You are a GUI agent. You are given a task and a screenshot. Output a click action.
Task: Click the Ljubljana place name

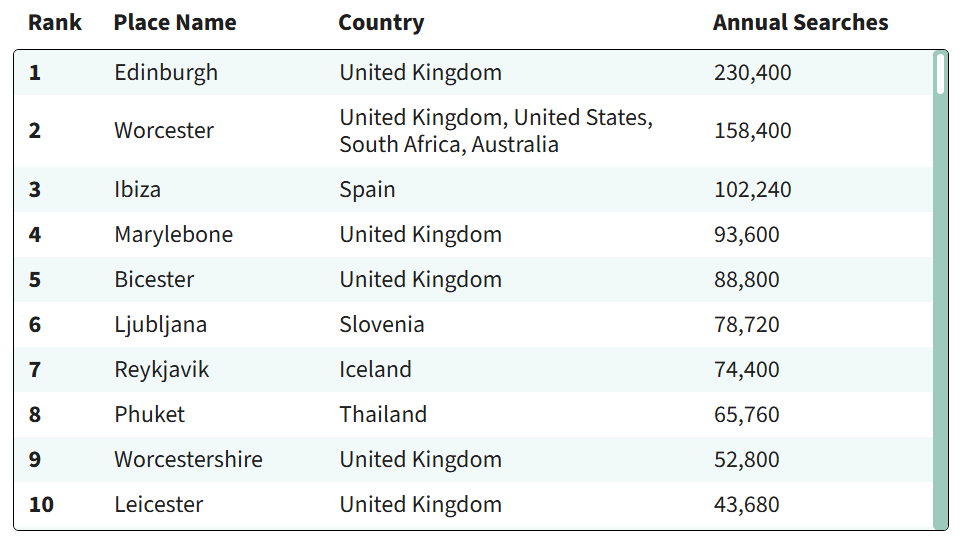[160, 325]
